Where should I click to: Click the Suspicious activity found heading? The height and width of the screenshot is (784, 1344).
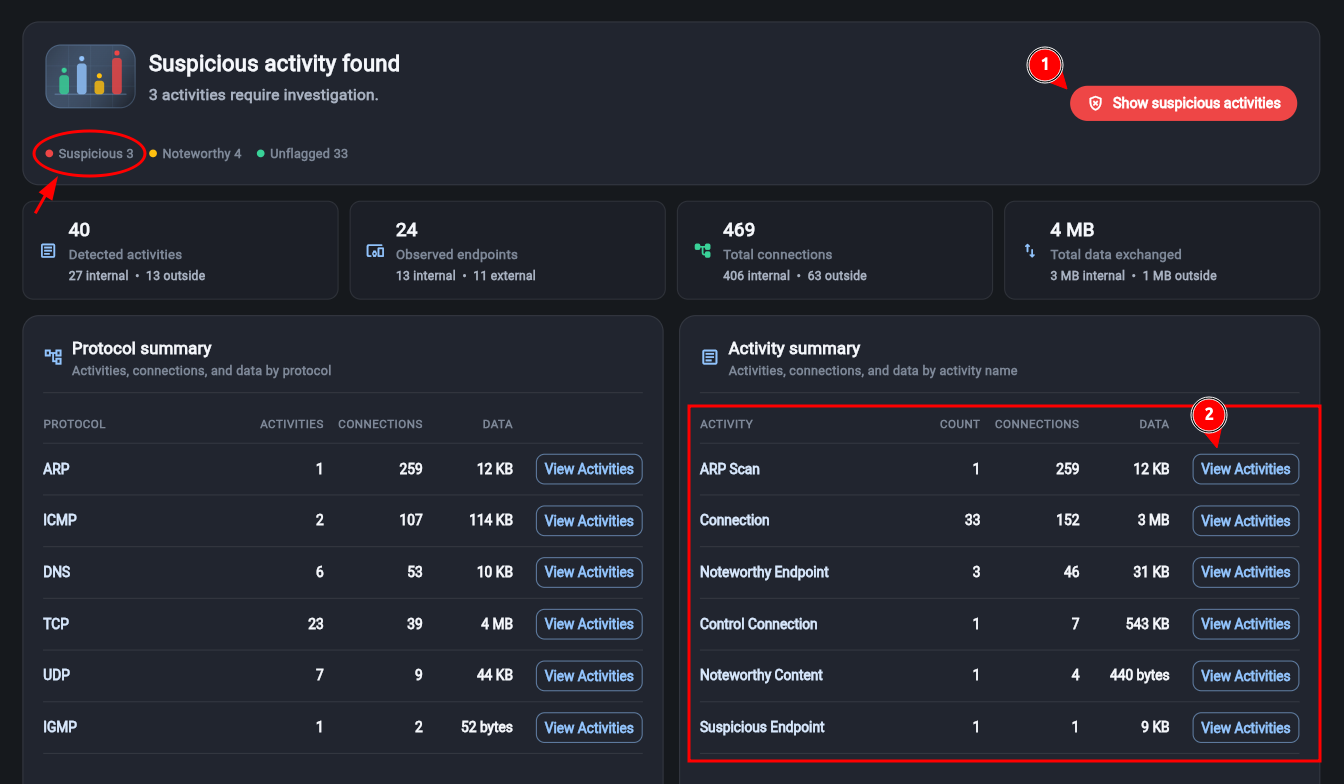coord(274,64)
